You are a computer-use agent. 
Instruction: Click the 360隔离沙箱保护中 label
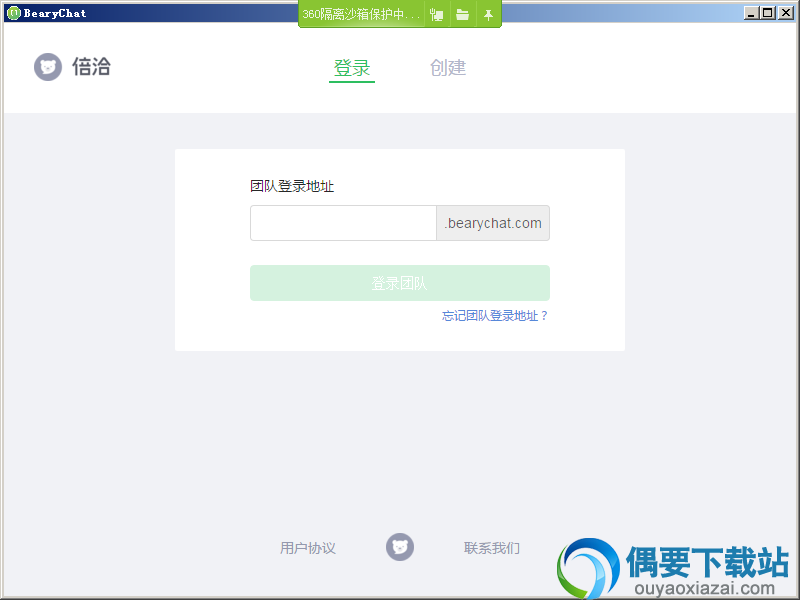[x=361, y=14]
